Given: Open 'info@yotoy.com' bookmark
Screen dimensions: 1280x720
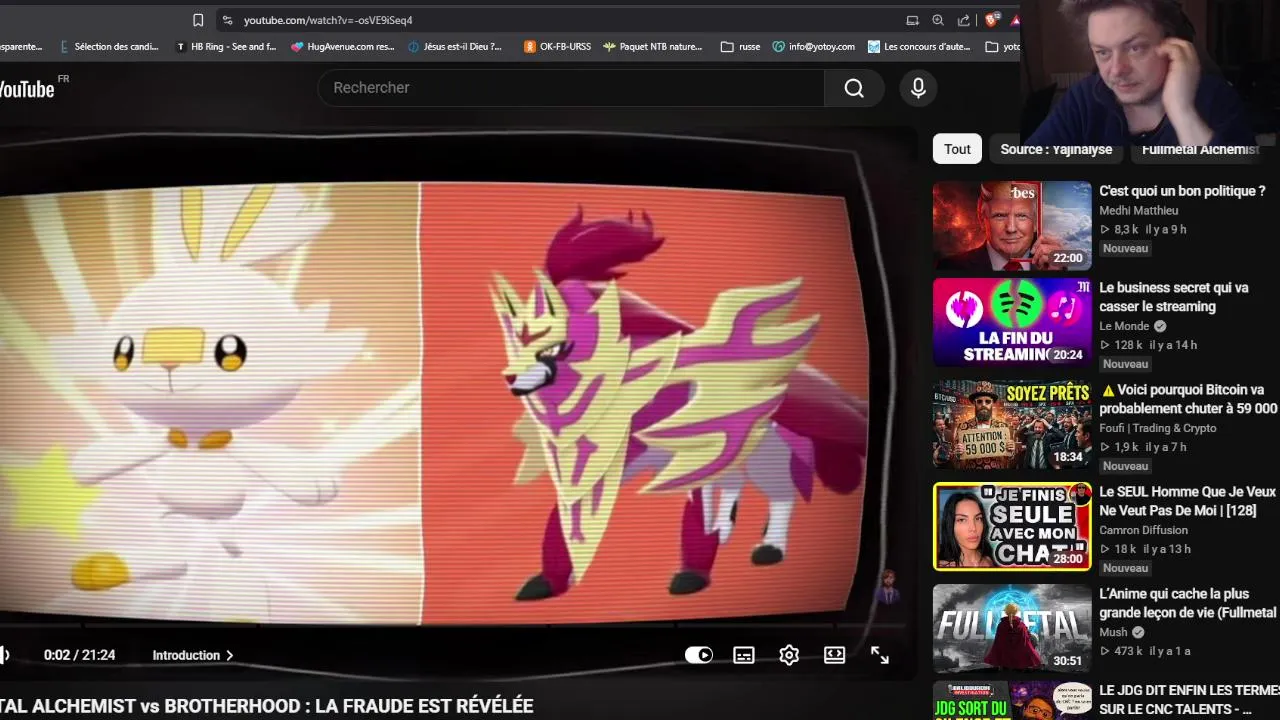Looking at the screenshot, I should (813, 46).
